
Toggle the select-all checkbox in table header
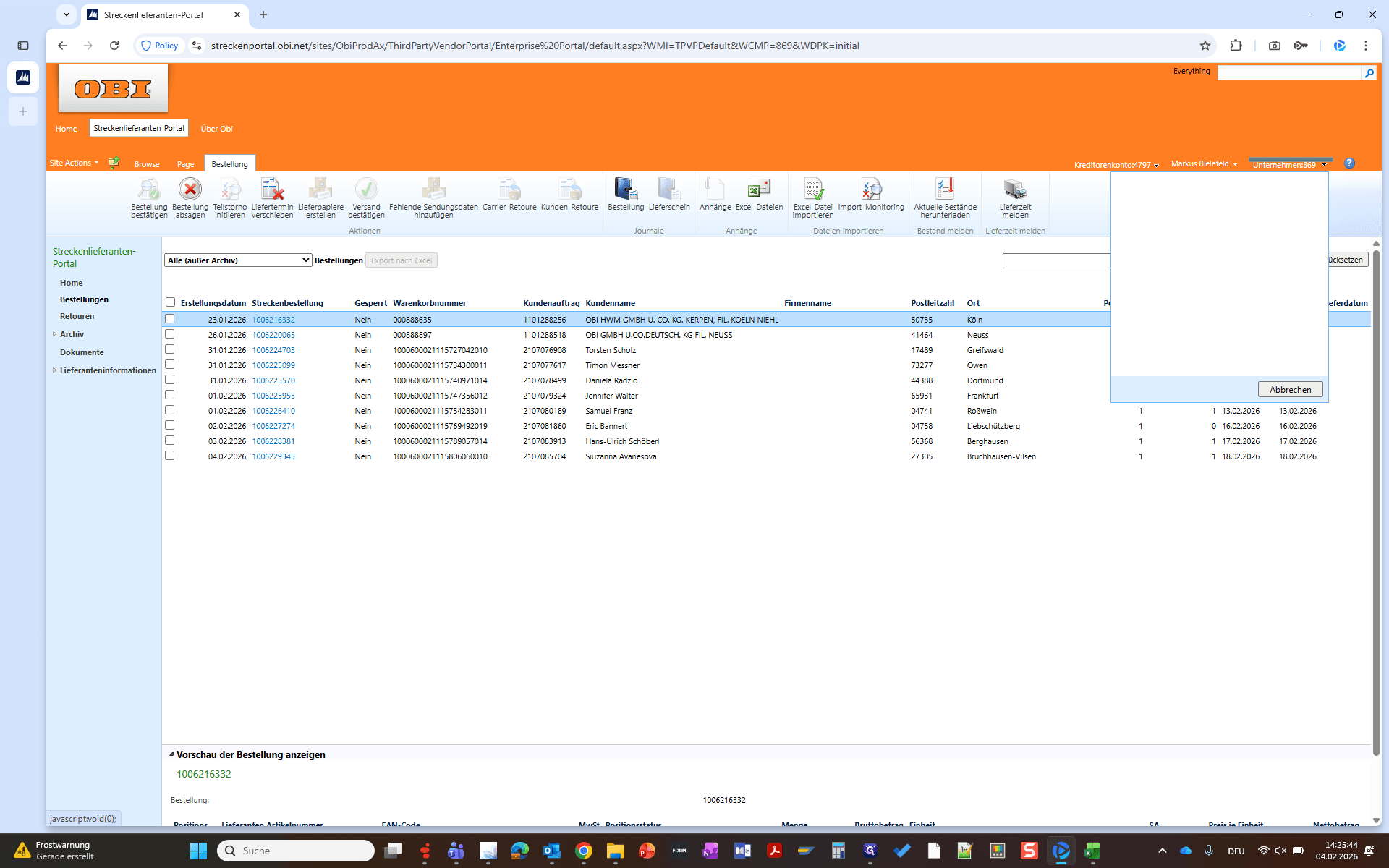point(170,302)
